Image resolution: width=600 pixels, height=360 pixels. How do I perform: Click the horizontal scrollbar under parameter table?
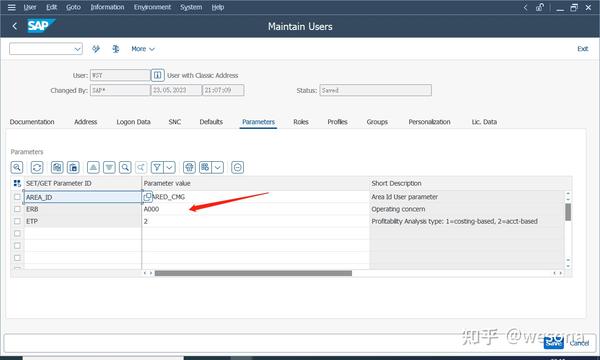[253, 273]
